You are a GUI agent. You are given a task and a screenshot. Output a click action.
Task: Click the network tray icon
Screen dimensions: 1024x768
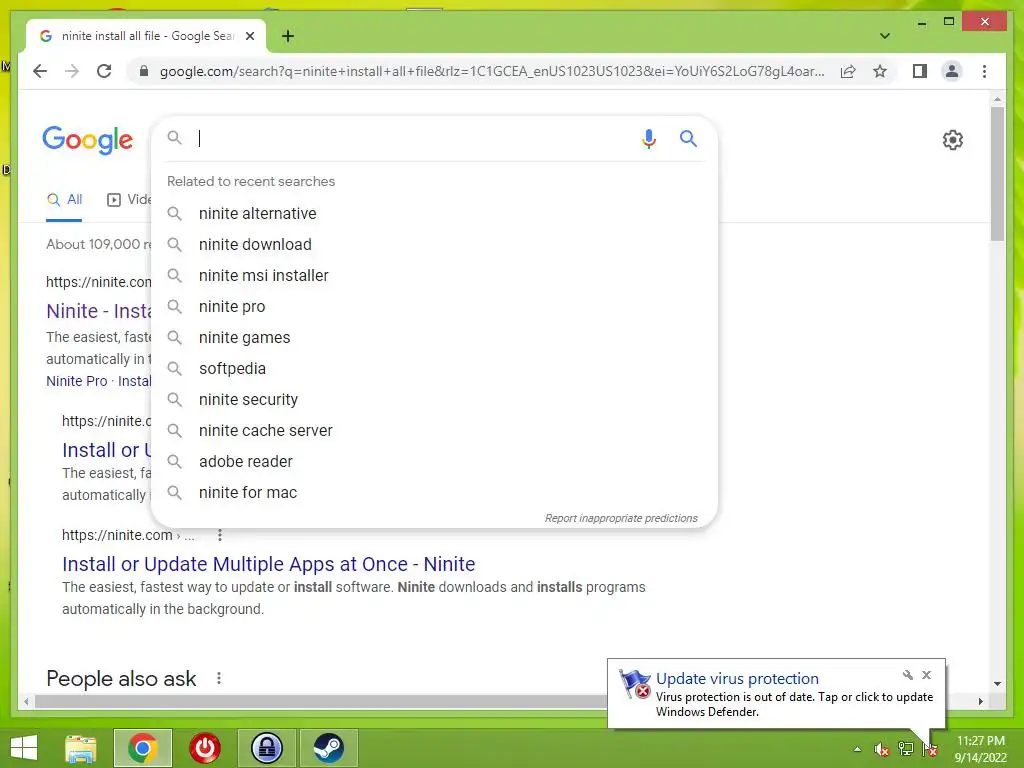coord(906,749)
